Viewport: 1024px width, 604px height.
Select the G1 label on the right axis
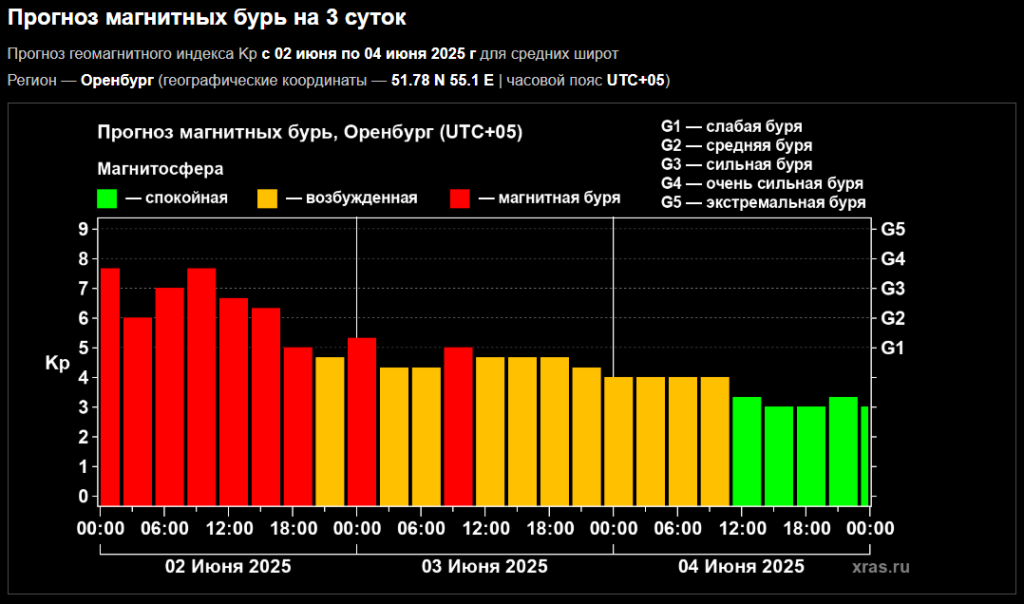892,348
